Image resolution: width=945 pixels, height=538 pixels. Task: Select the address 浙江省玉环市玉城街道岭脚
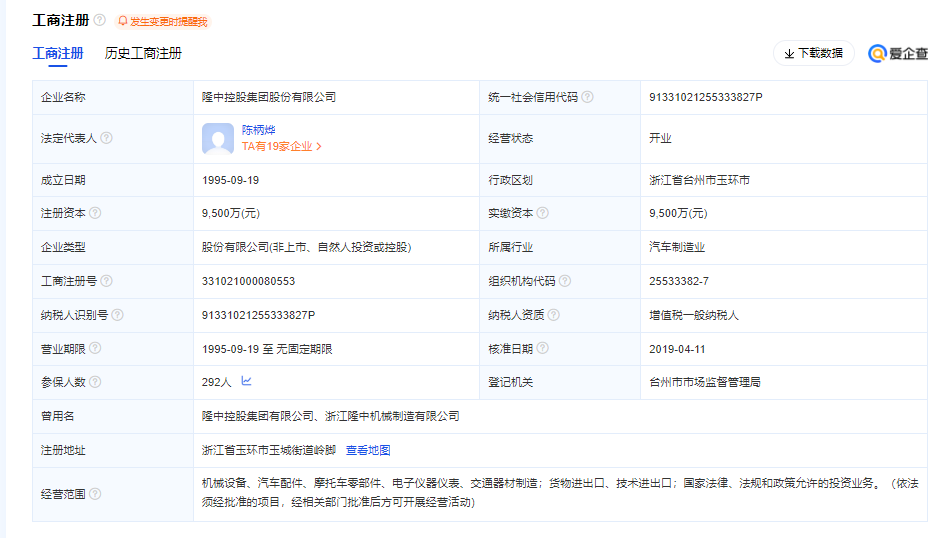click(x=269, y=450)
